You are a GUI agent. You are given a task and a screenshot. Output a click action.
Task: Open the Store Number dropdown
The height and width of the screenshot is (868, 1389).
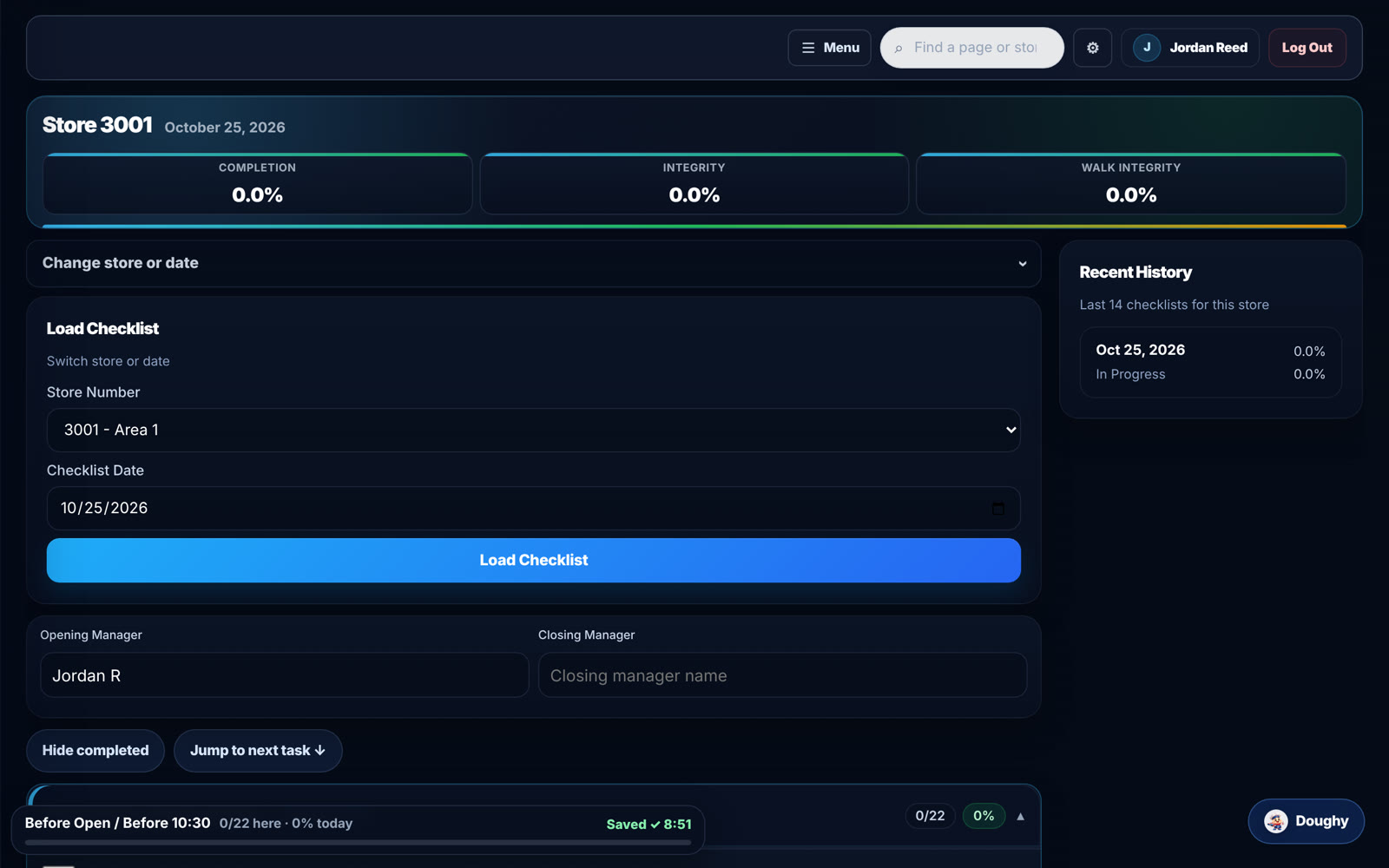[x=533, y=430]
